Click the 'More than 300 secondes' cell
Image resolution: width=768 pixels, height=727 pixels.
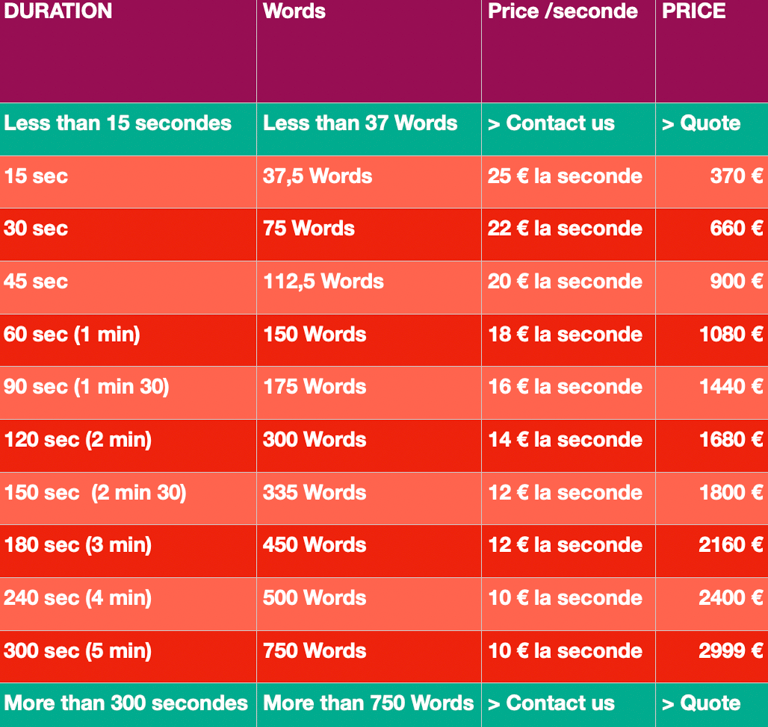click(128, 705)
